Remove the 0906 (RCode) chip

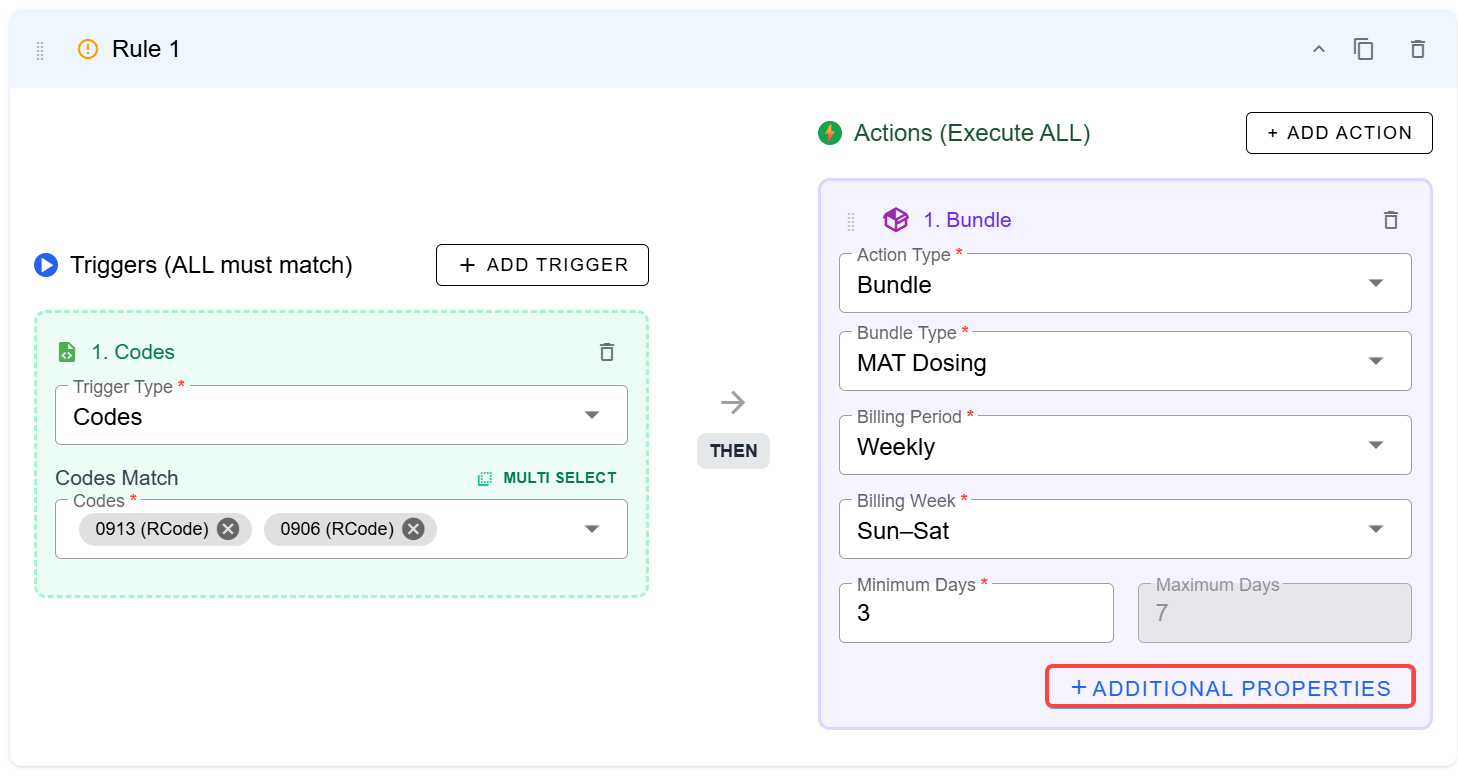(x=413, y=529)
